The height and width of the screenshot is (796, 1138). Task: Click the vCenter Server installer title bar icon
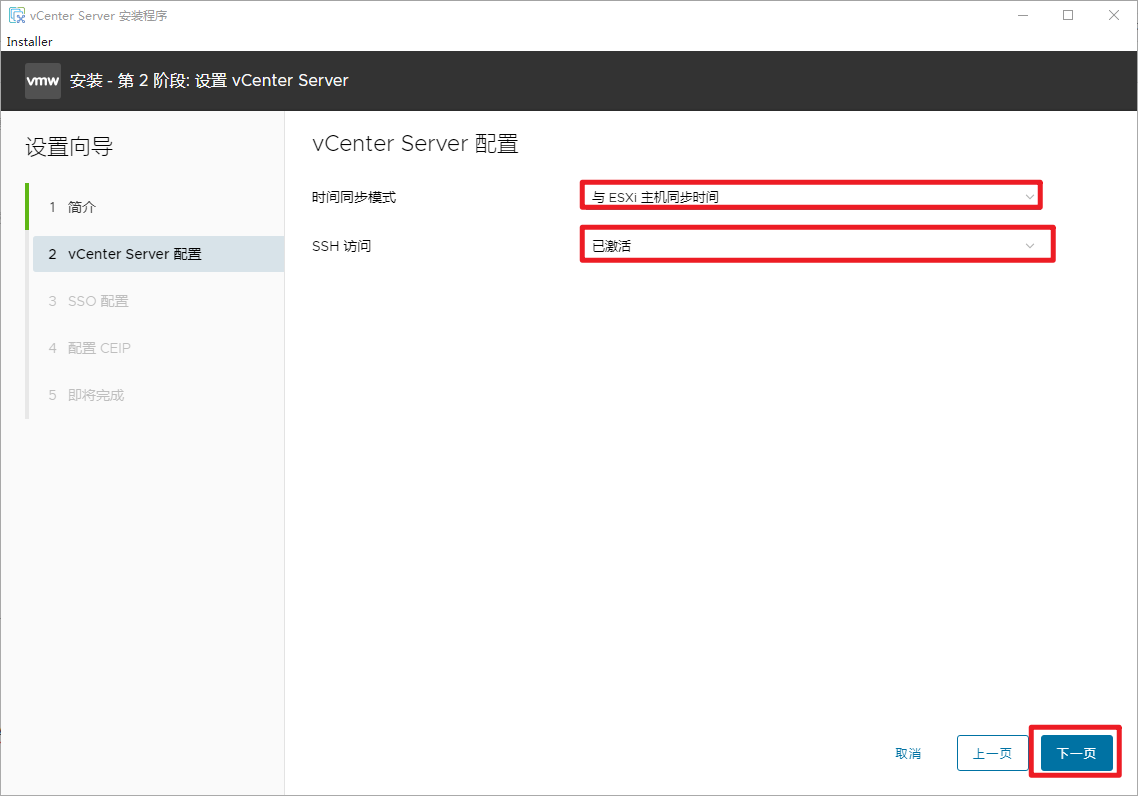pyautogui.click(x=17, y=16)
